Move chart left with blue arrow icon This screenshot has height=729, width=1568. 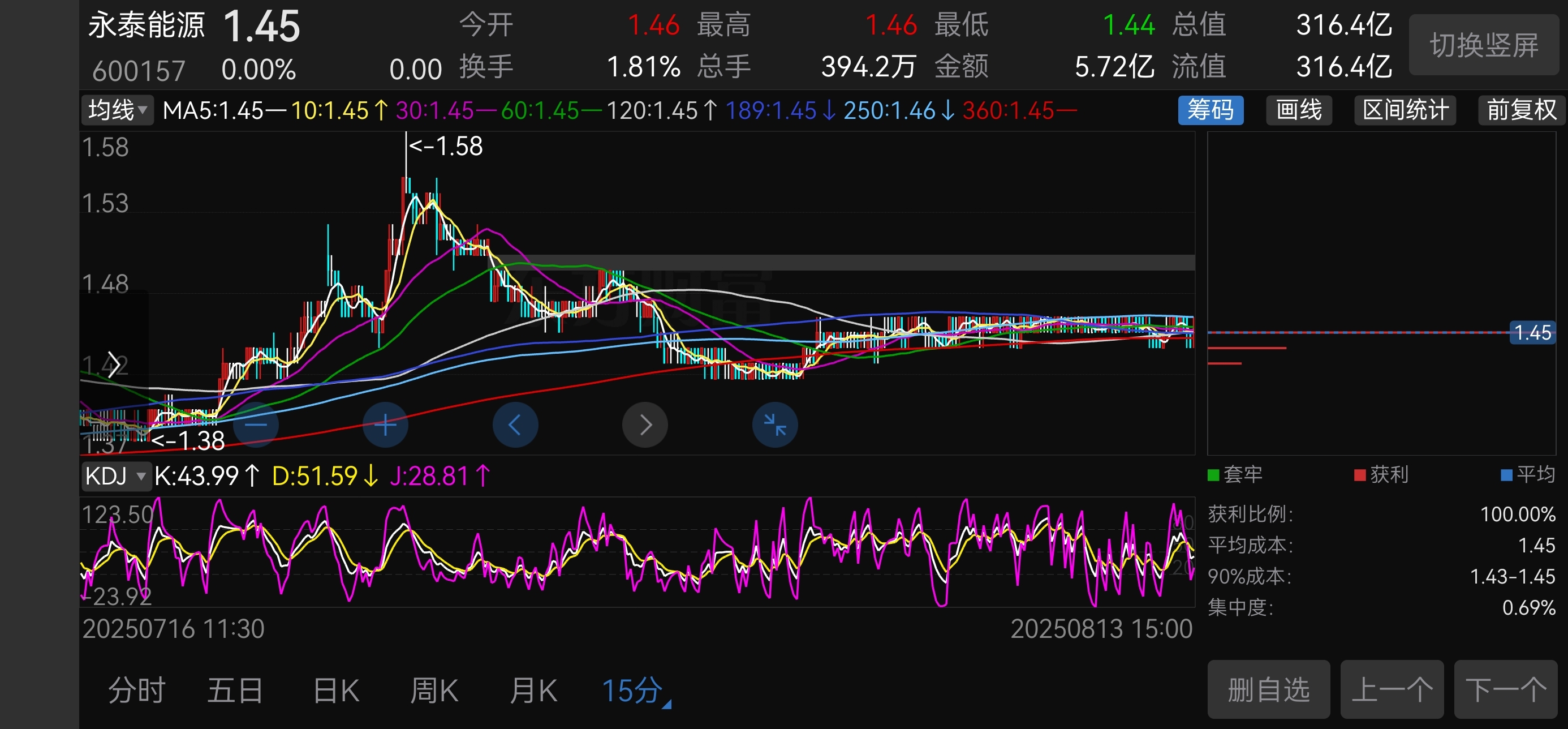tap(515, 424)
